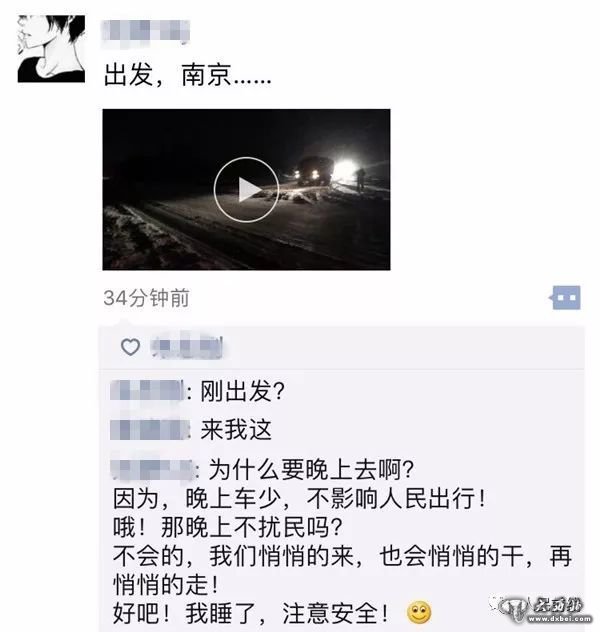Image resolution: width=600 pixels, height=632 pixels.
Task: Tap the blurred poster username
Action: [145, 31]
